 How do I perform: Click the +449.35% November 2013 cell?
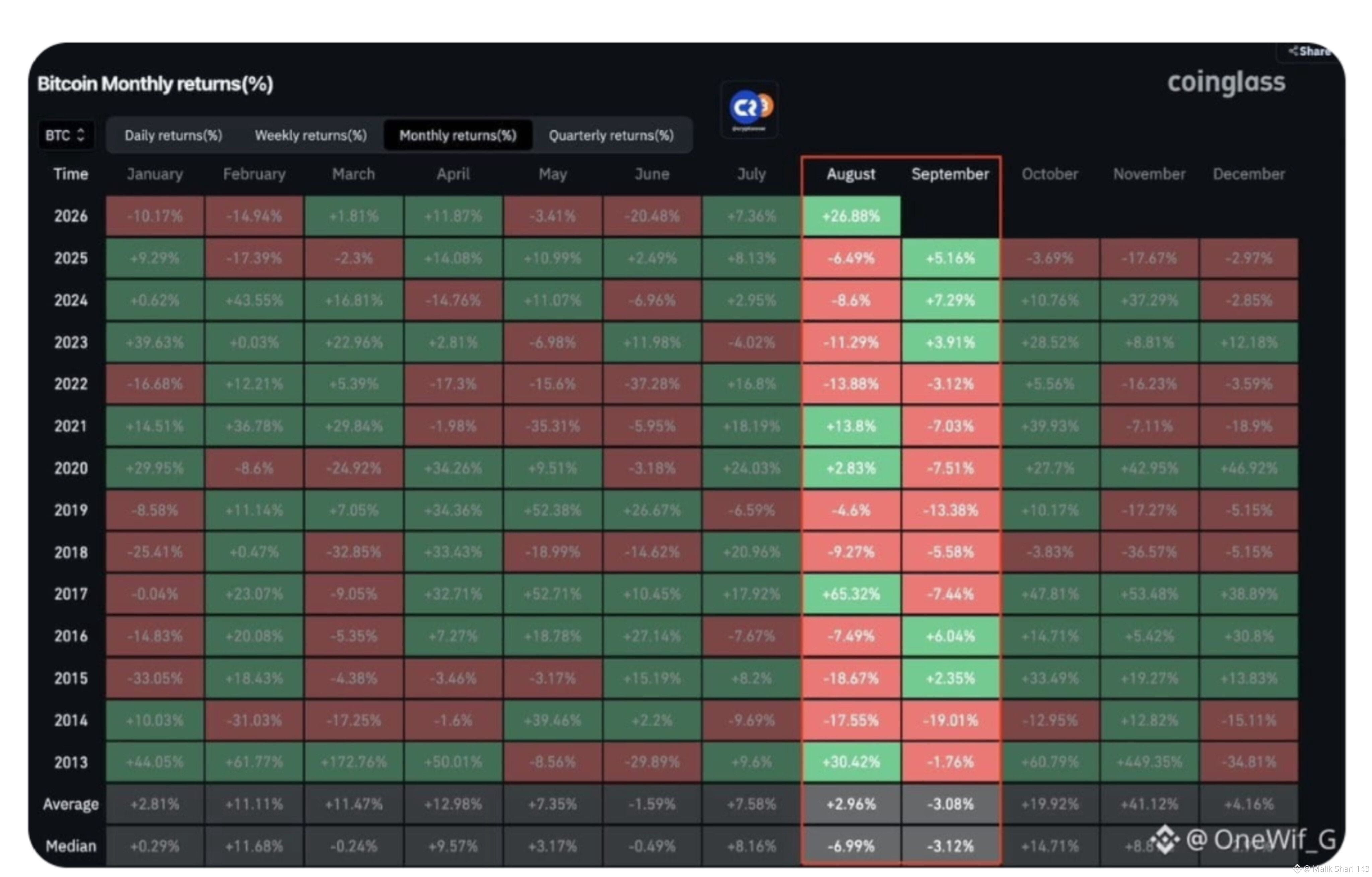(1149, 762)
